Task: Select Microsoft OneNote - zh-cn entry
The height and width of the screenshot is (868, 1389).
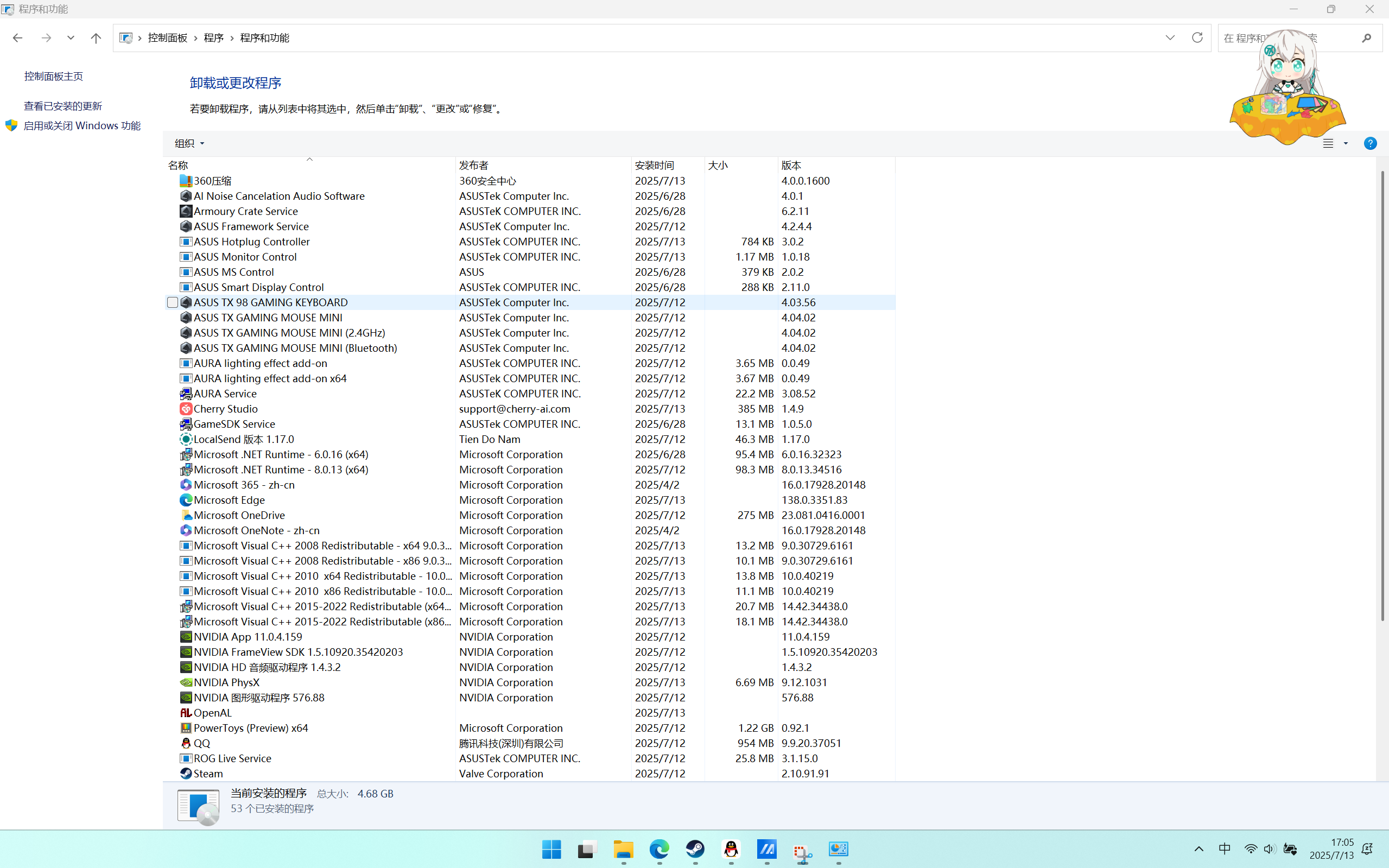Action: [x=529, y=530]
